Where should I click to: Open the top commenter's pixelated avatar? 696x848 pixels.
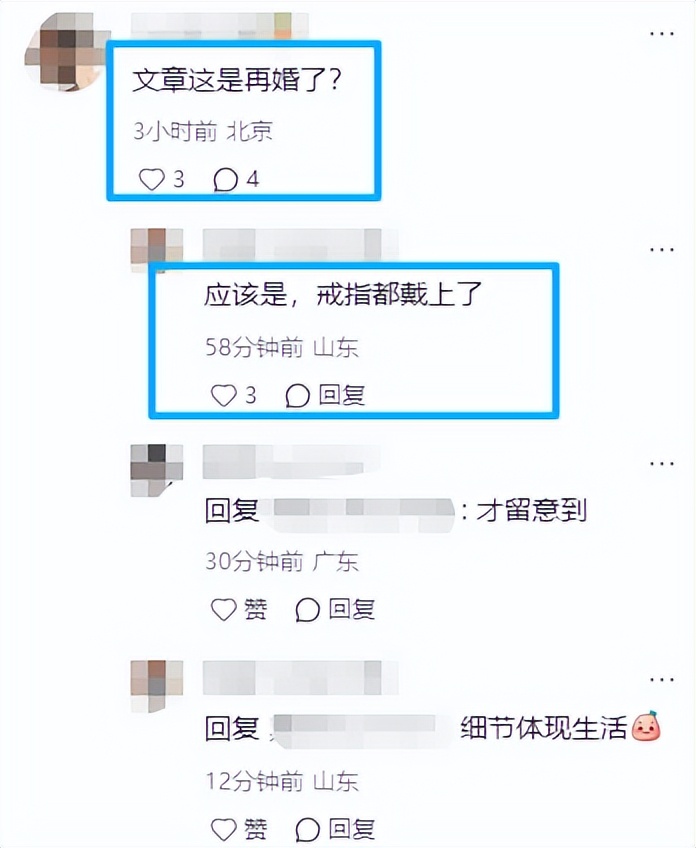(x=65, y=52)
